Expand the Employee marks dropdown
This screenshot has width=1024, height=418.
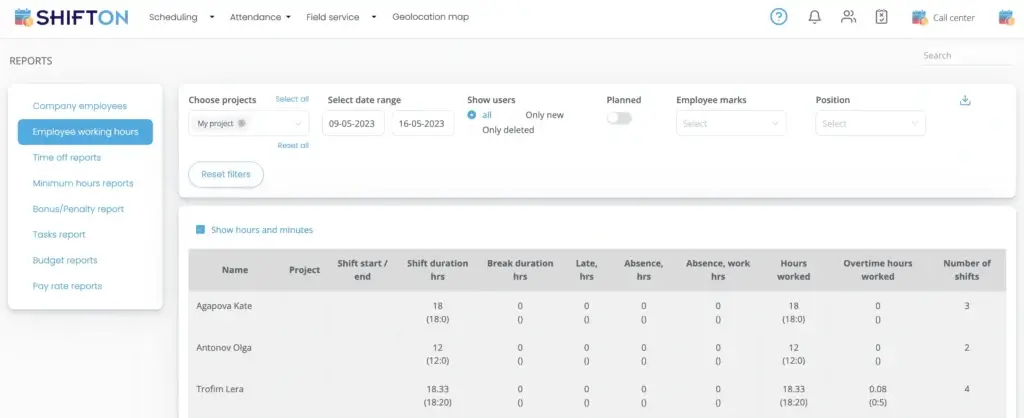coord(731,124)
